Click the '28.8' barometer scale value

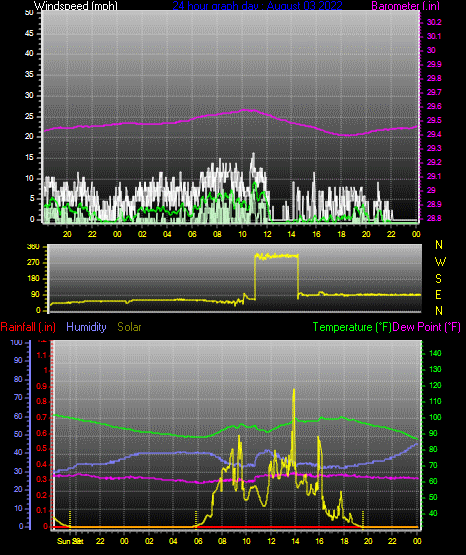pyautogui.click(x=434, y=218)
